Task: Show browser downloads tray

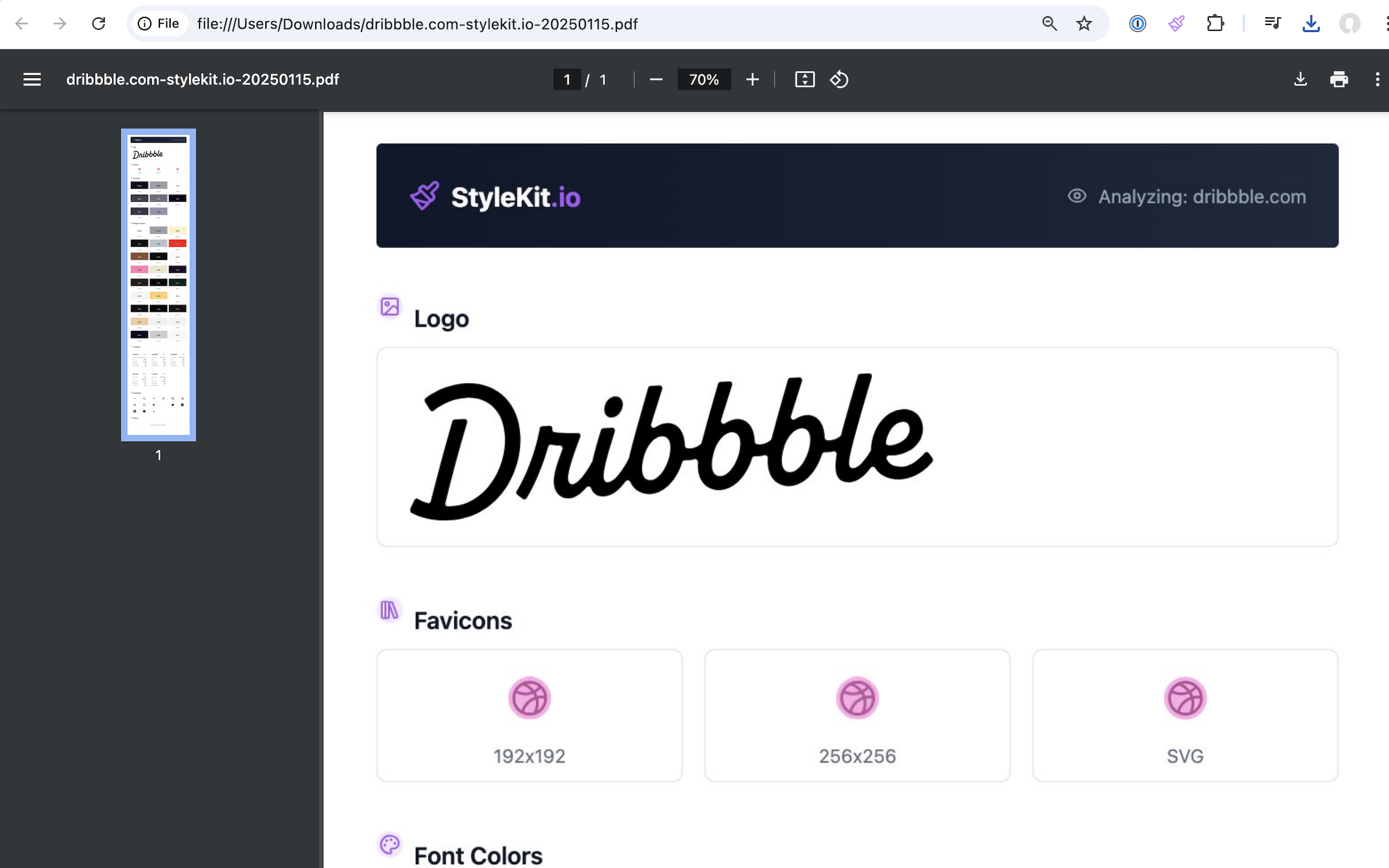Action: [1311, 23]
